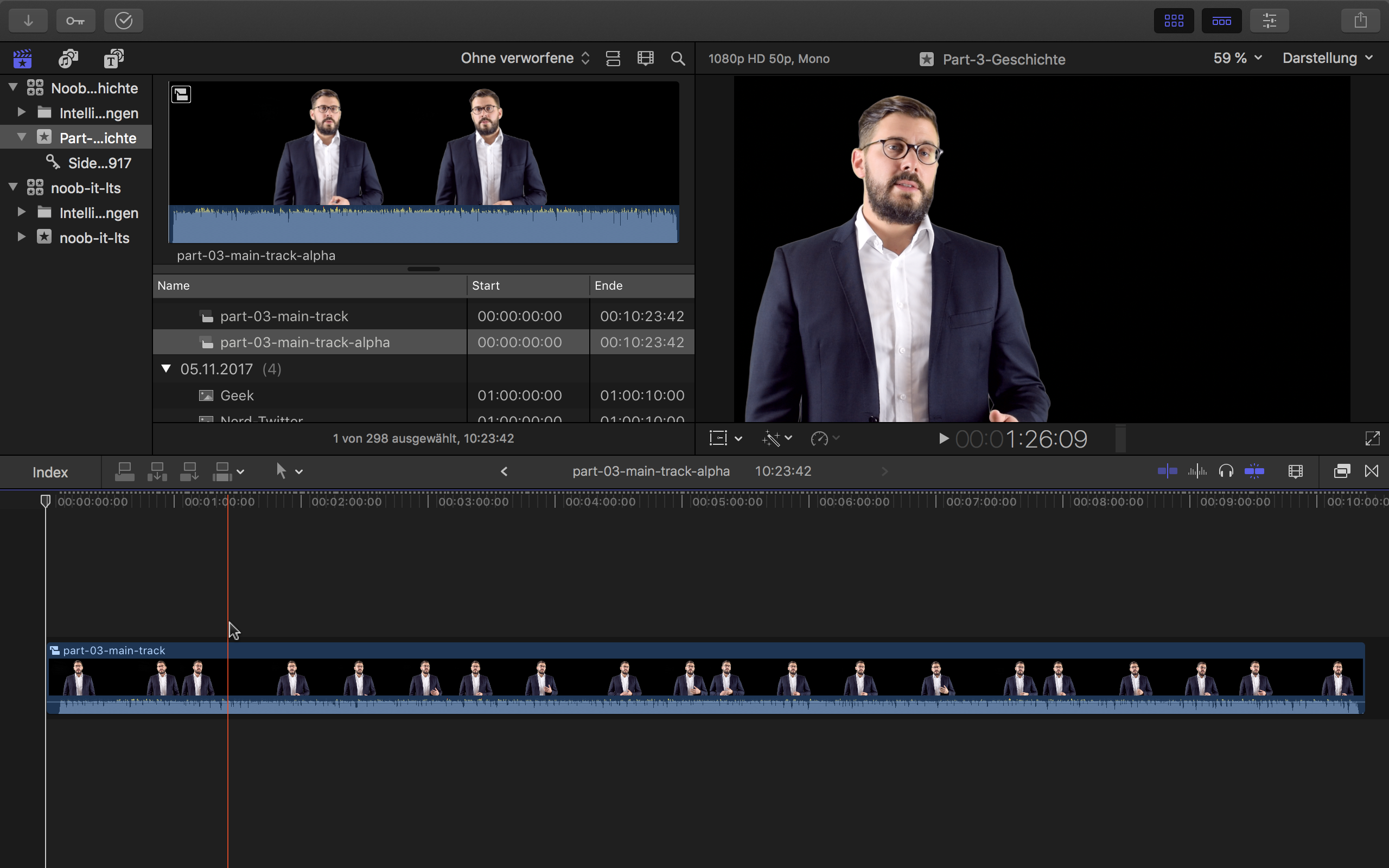
Task: Enter full-screen viewer mode
Action: click(1372, 438)
